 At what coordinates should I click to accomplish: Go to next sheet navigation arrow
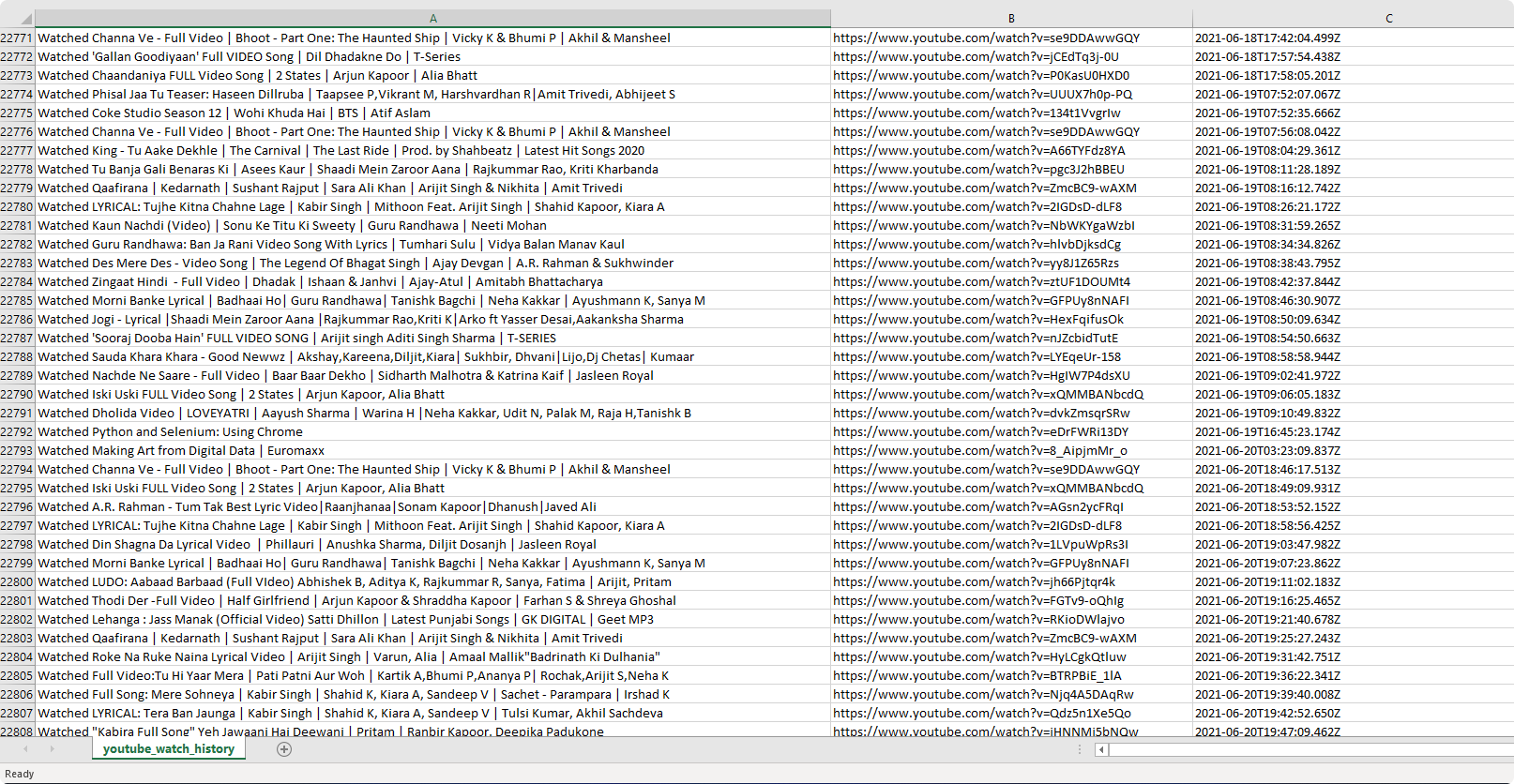coord(52,748)
